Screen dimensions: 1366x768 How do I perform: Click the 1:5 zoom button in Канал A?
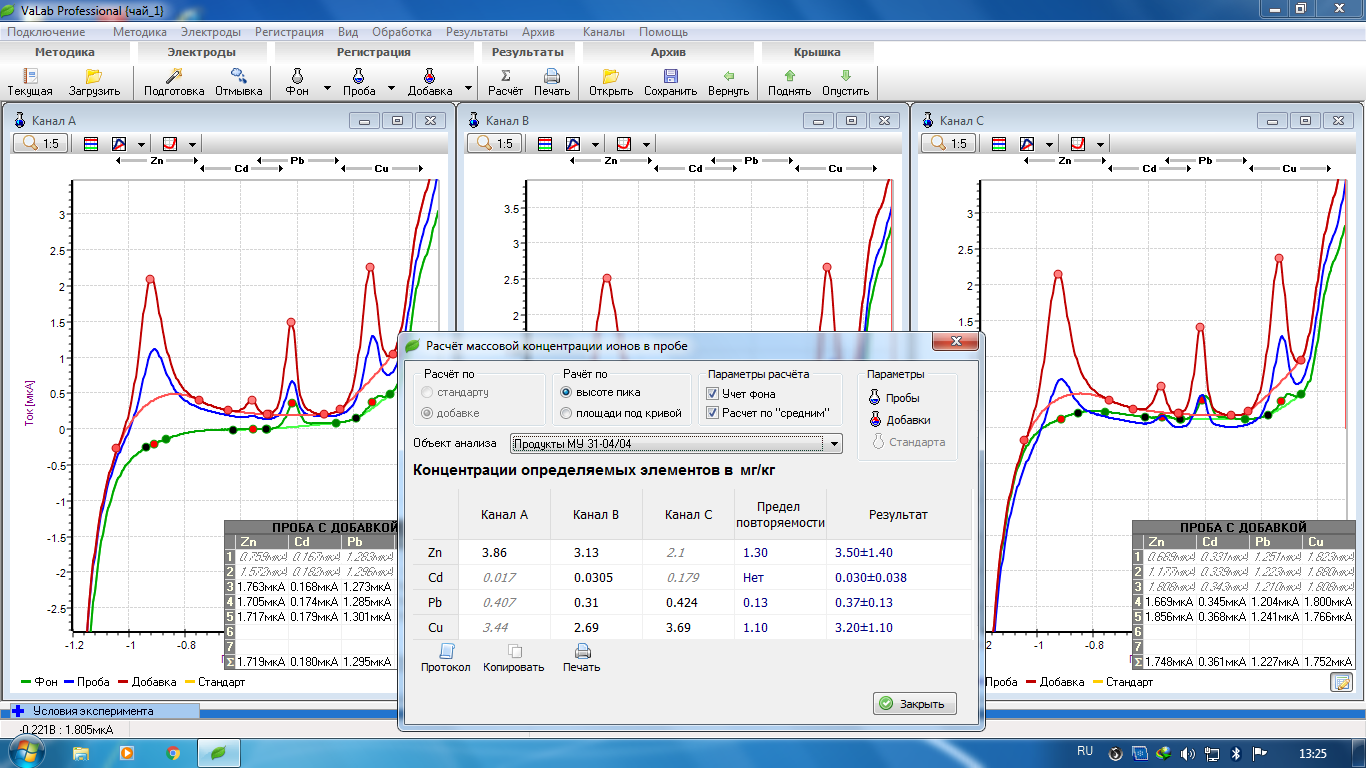[41, 144]
